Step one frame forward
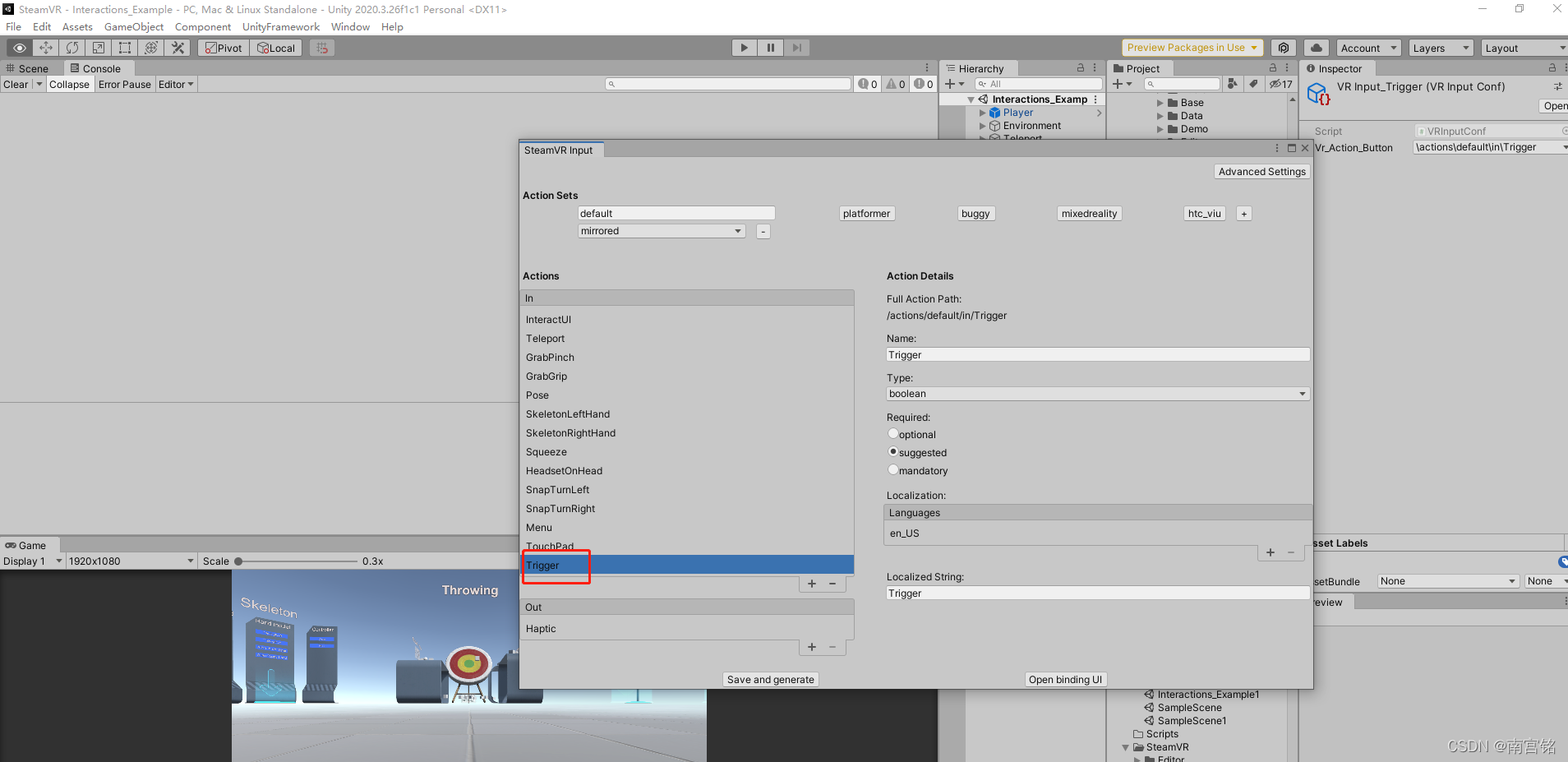Screen dimensions: 1568x762 797,48
